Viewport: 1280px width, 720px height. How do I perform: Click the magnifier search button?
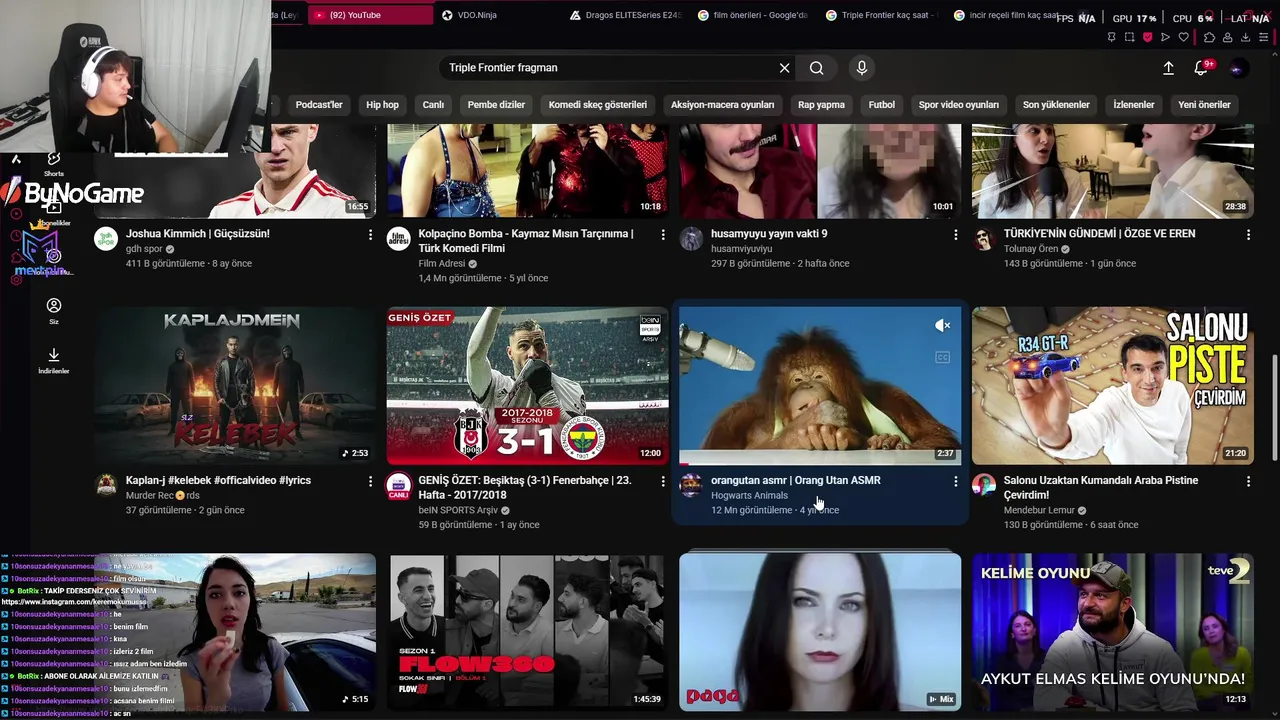coord(817,68)
